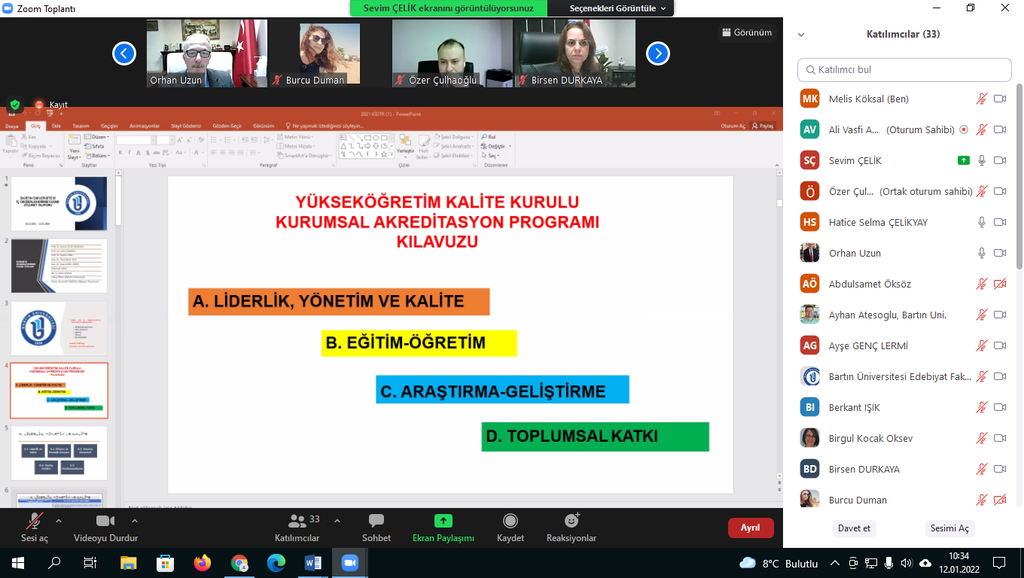Start recording with the Kaydet icon

510,522
